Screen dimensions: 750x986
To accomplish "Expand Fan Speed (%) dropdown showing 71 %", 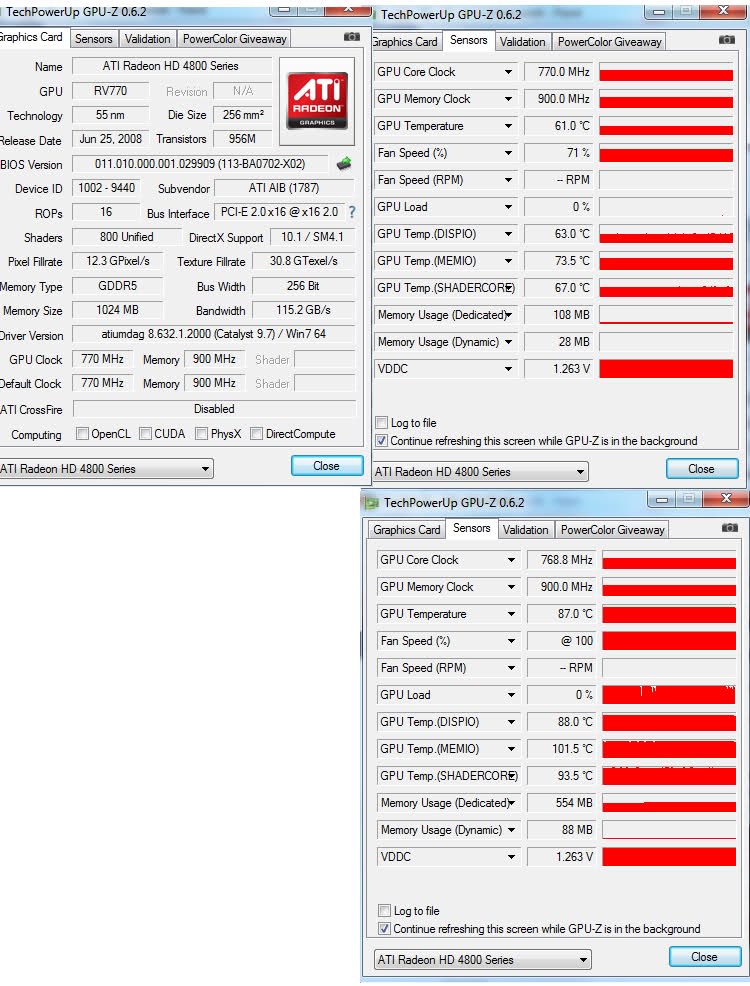I will (x=508, y=153).
